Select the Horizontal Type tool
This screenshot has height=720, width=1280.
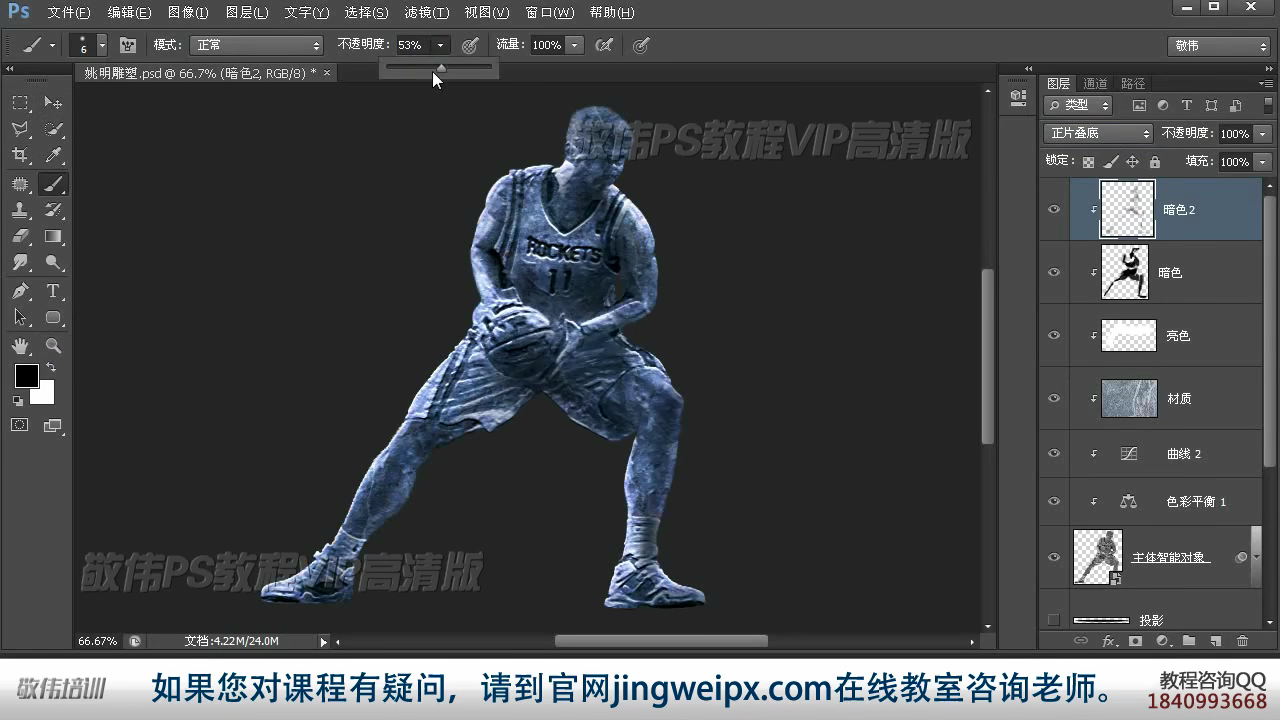point(53,291)
